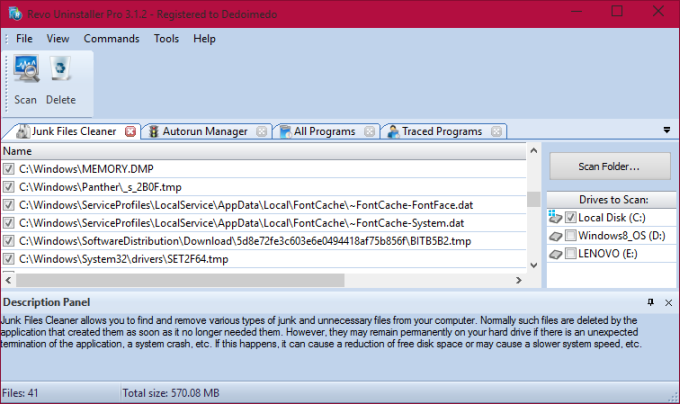The image size is (680, 404).
Task: Click the Drives to Scan: header
Action: point(612,199)
